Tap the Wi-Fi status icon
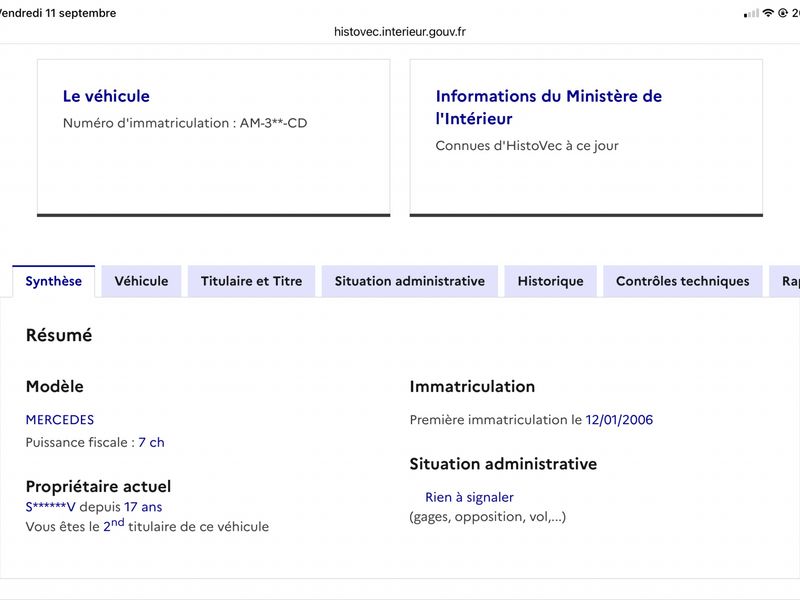800x600 pixels. (x=768, y=13)
